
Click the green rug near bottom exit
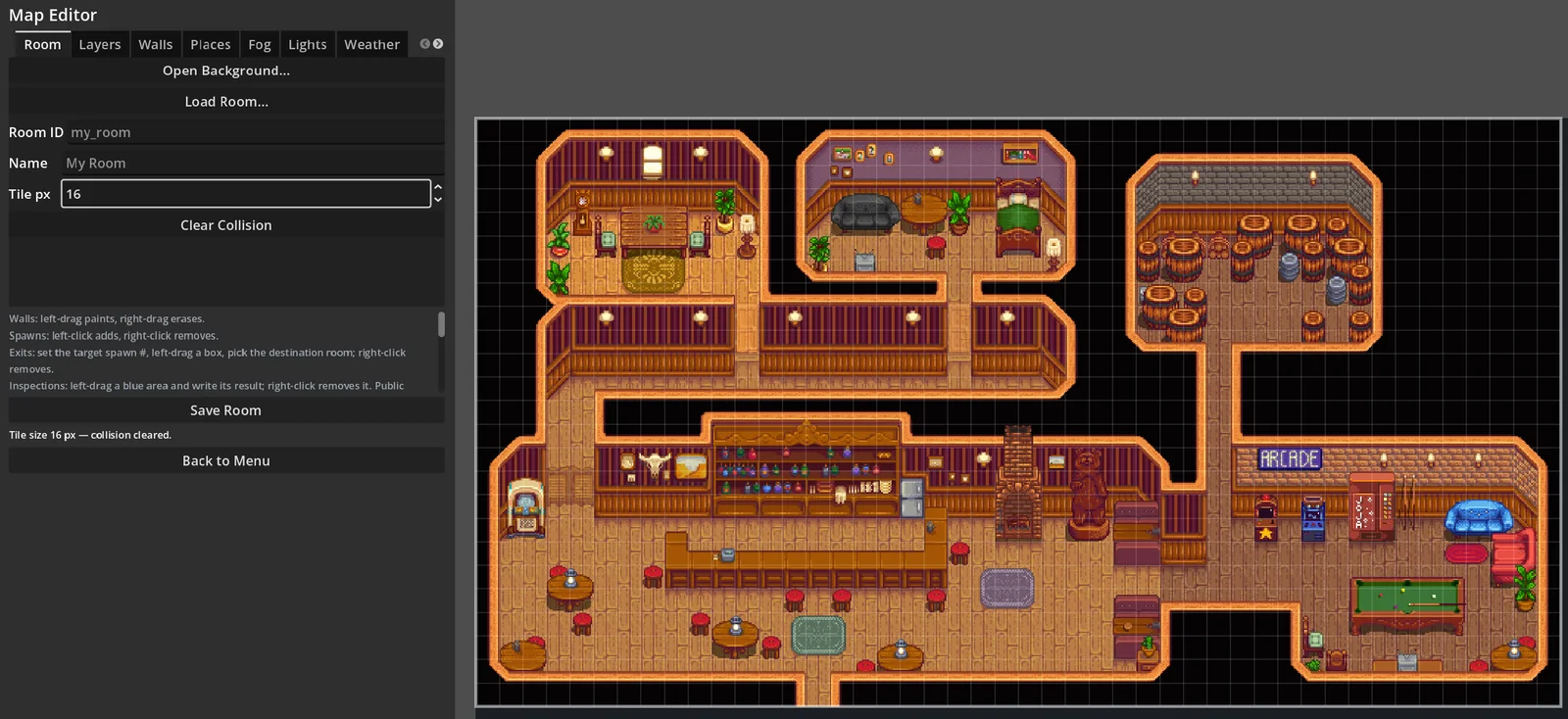[818, 636]
